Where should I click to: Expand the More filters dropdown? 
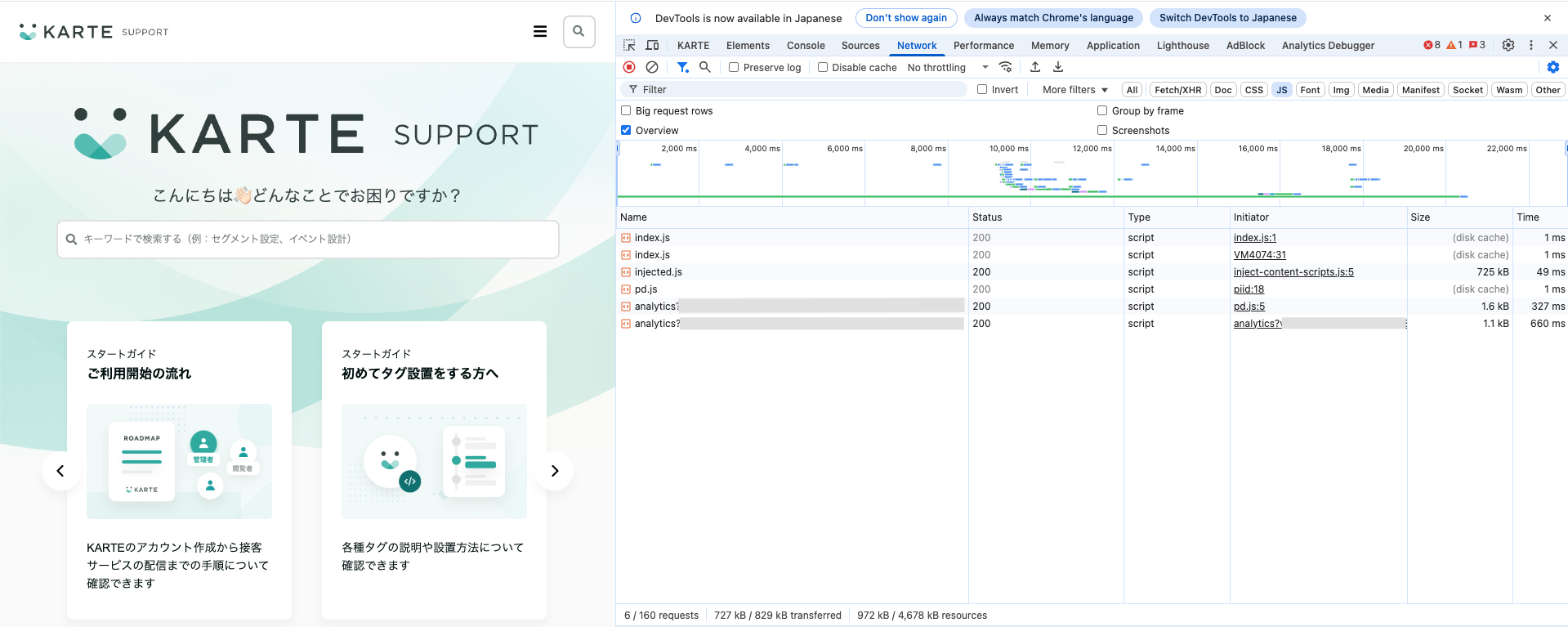point(1075,90)
